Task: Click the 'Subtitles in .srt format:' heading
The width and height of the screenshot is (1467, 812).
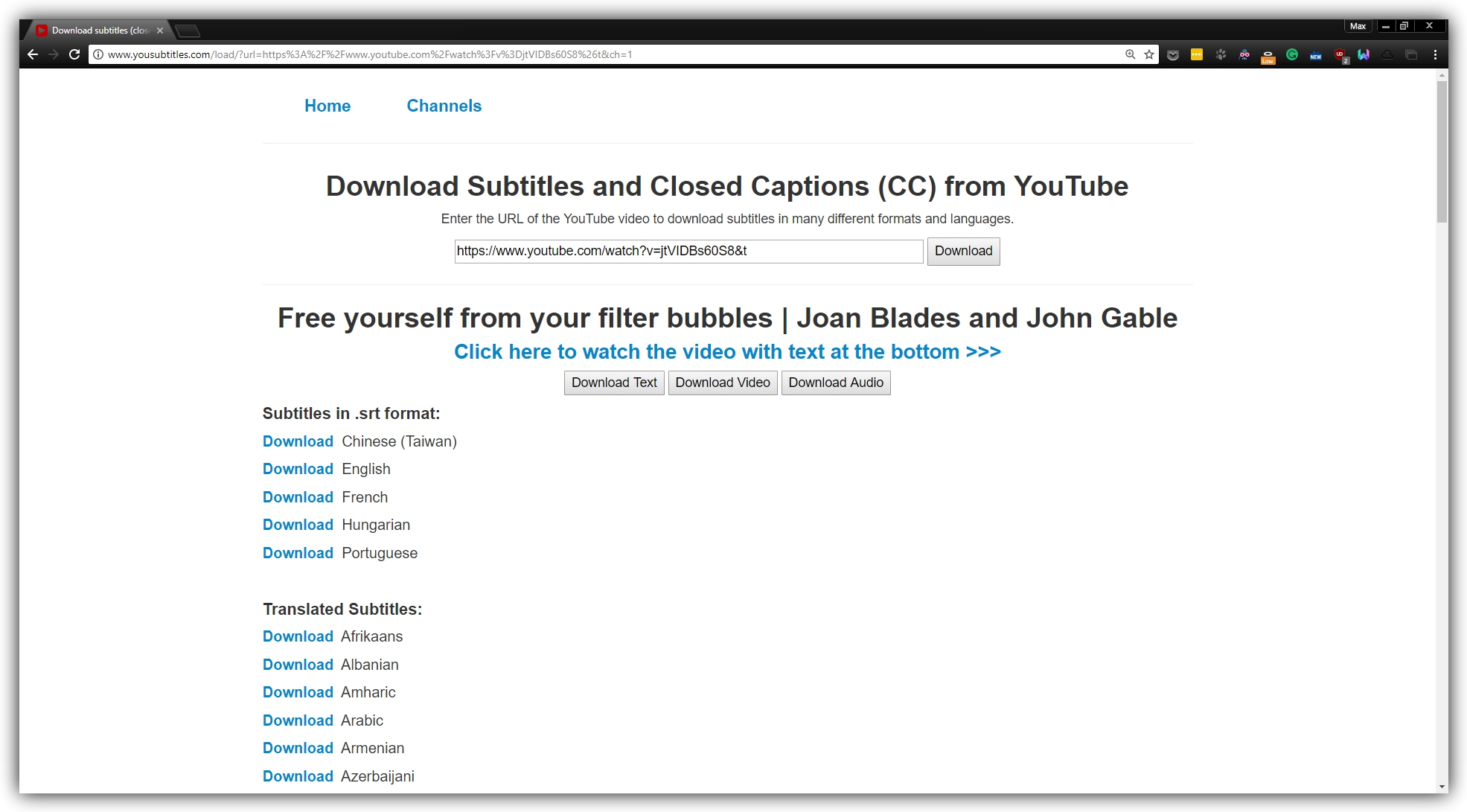Action: coord(351,414)
